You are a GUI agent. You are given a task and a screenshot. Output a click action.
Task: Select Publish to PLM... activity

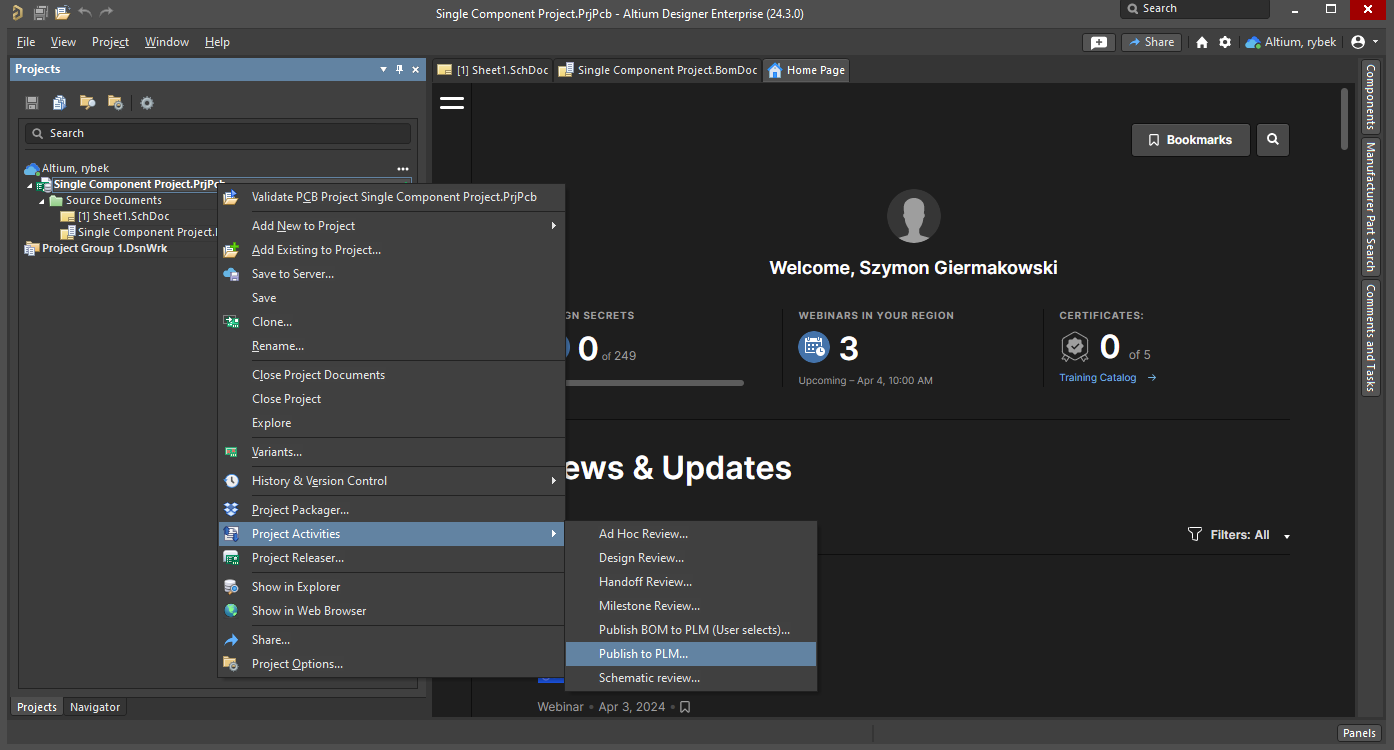point(691,654)
